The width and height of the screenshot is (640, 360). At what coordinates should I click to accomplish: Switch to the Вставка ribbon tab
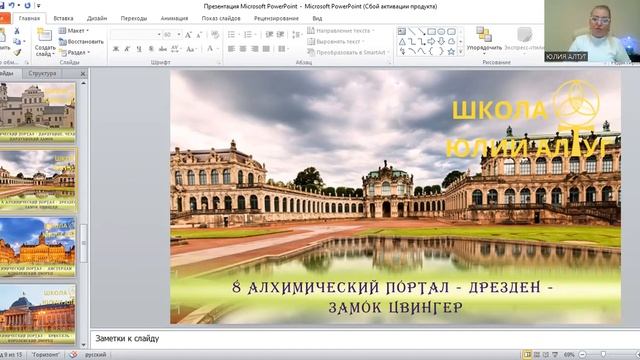pos(63,18)
